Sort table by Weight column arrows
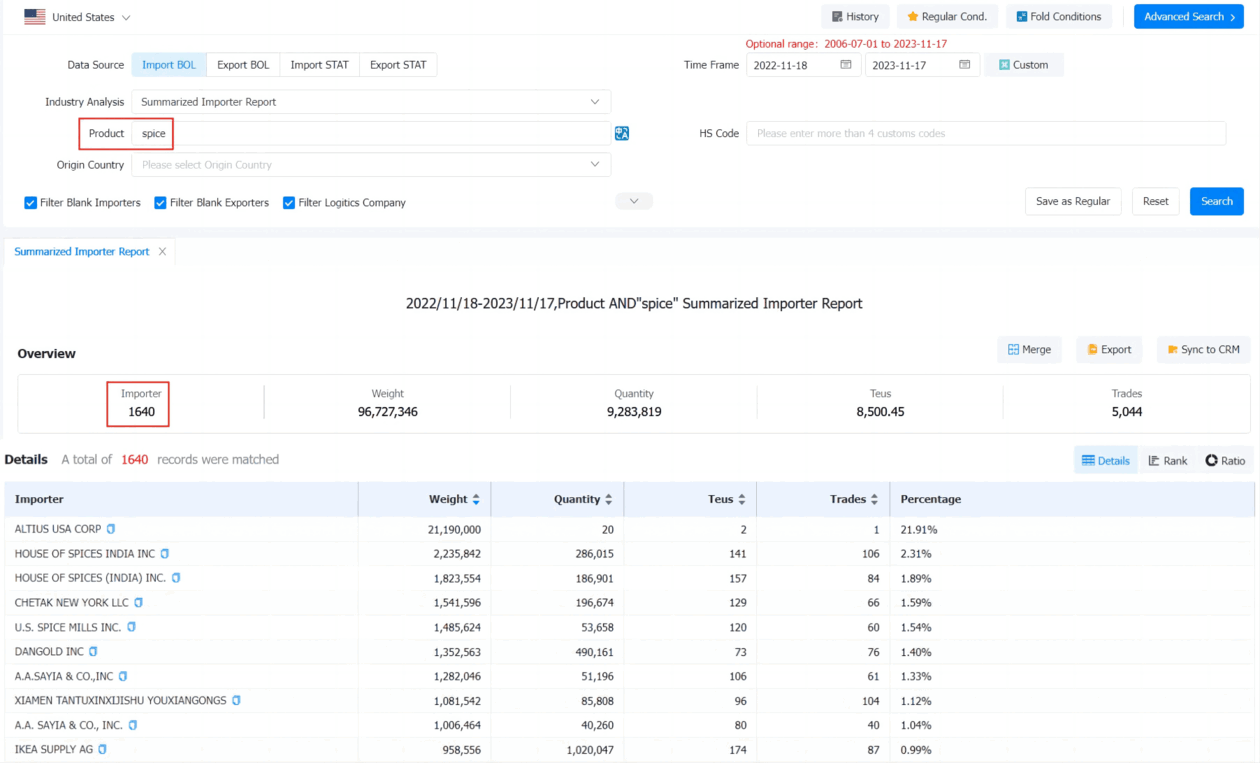Viewport: 1260px width, 763px height. 476,499
